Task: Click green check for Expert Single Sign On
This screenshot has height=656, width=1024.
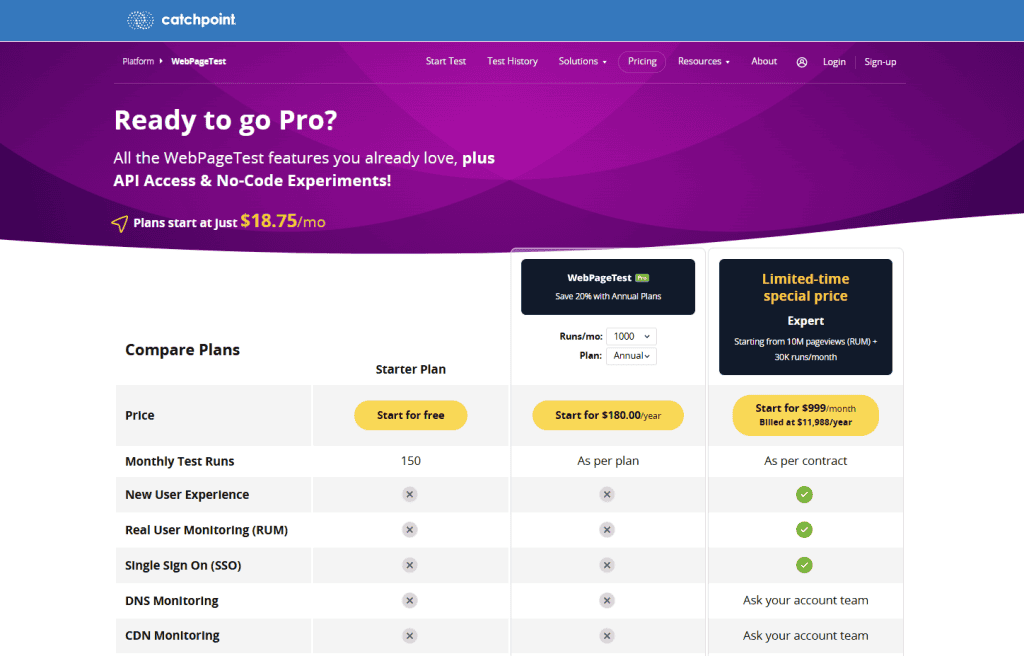Action: pyautogui.click(x=805, y=565)
